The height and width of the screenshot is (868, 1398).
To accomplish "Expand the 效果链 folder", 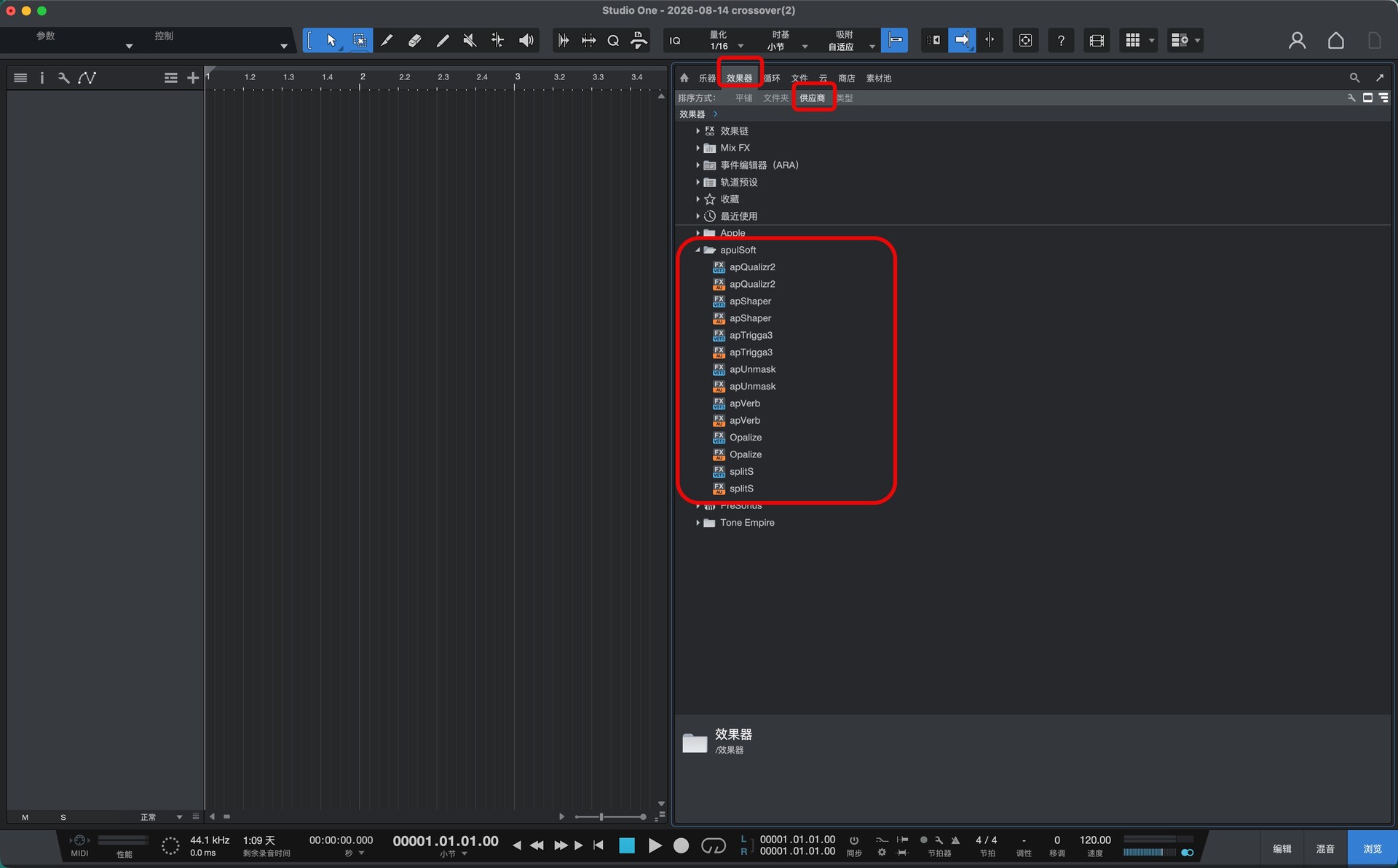I will [x=698, y=131].
